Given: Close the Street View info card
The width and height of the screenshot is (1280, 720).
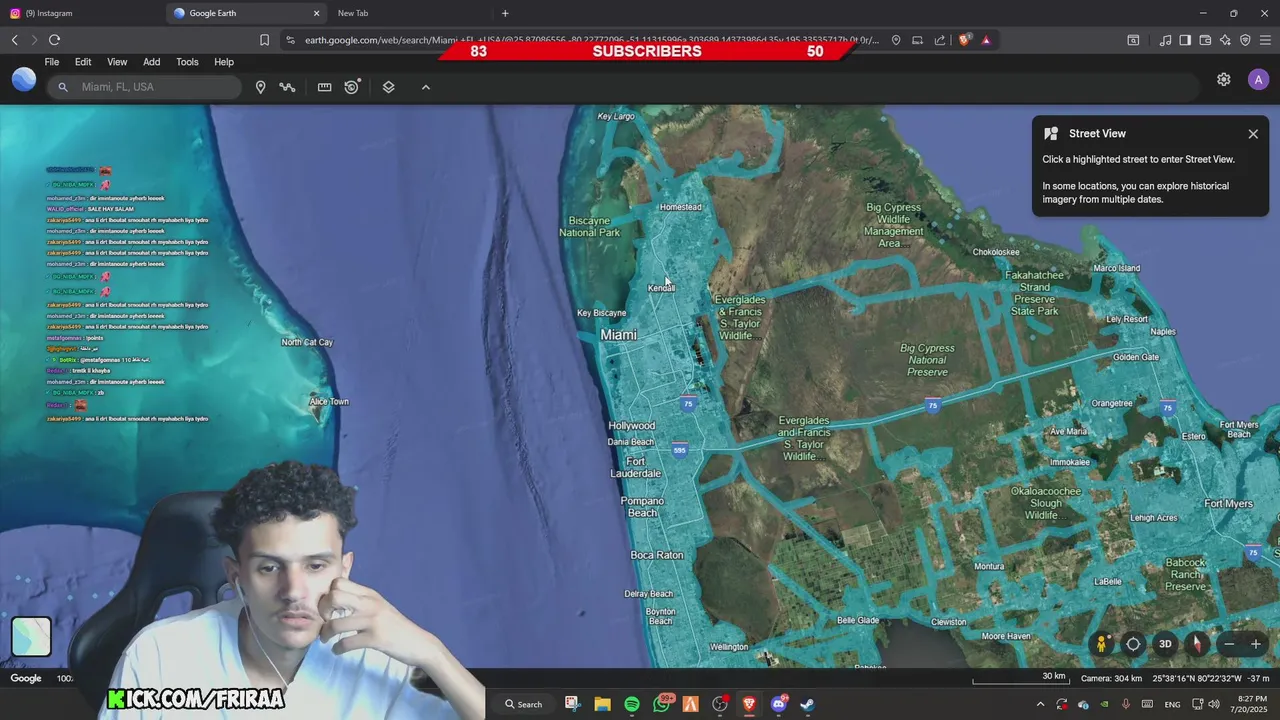Looking at the screenshot, I should click(x=1253, y=134).
